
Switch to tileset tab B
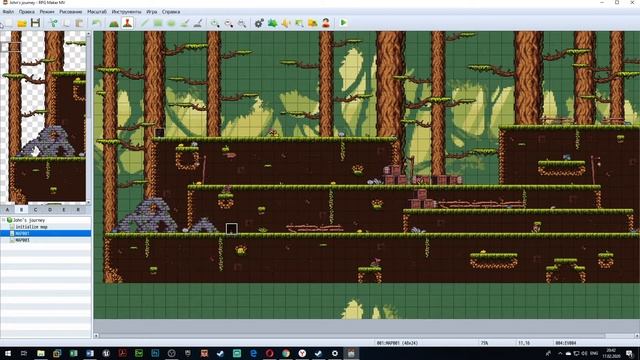21,209
